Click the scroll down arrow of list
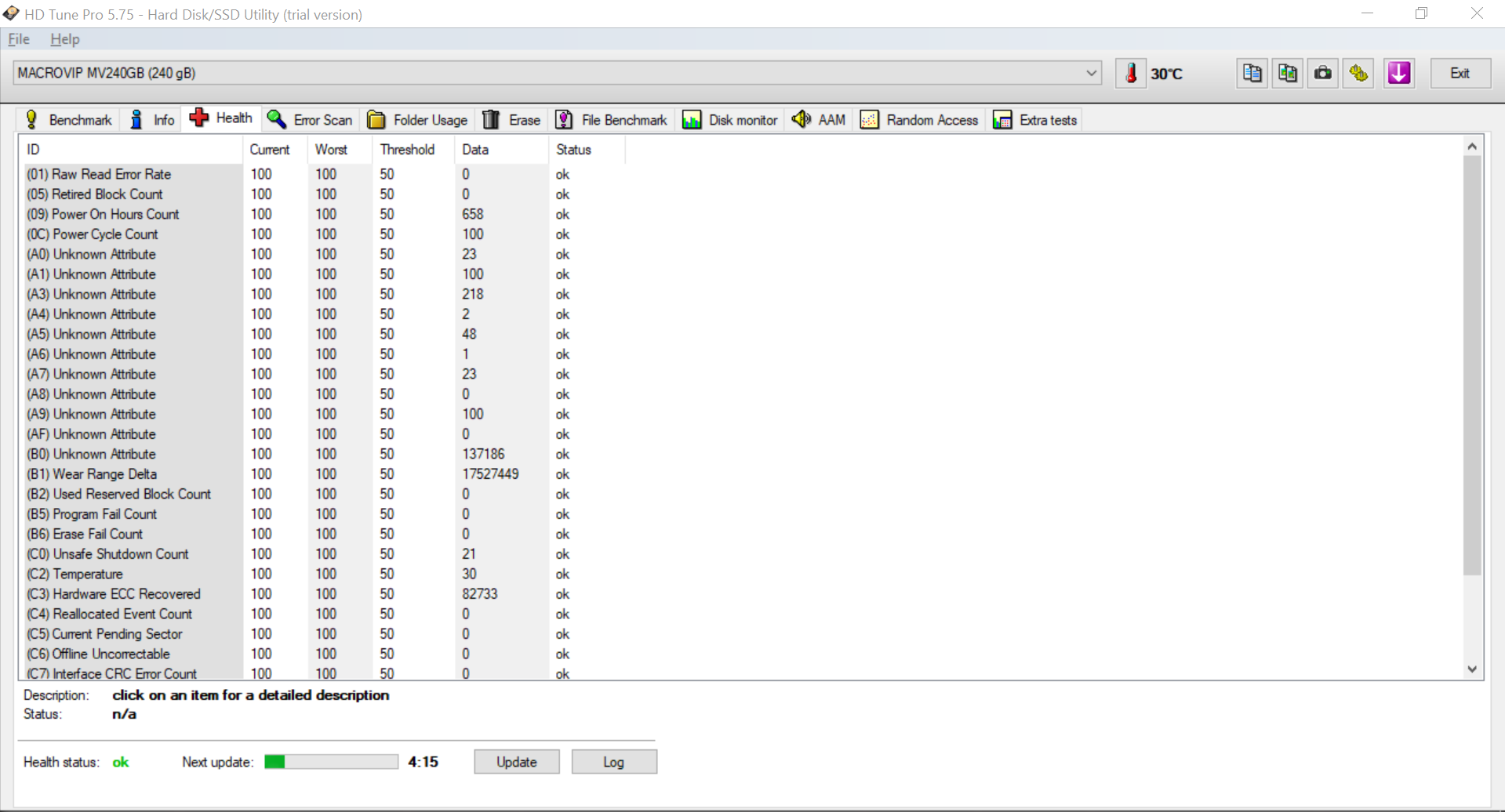1505x812 pixels. click(1472, 669)
